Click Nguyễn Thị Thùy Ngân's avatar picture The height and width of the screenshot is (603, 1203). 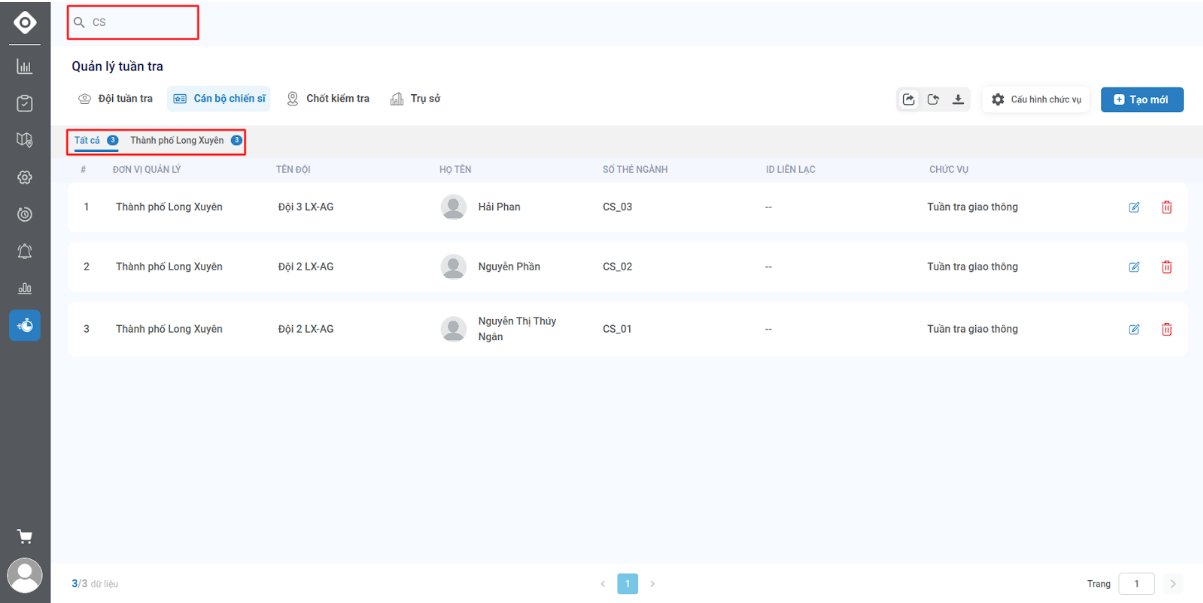point(454,329)
